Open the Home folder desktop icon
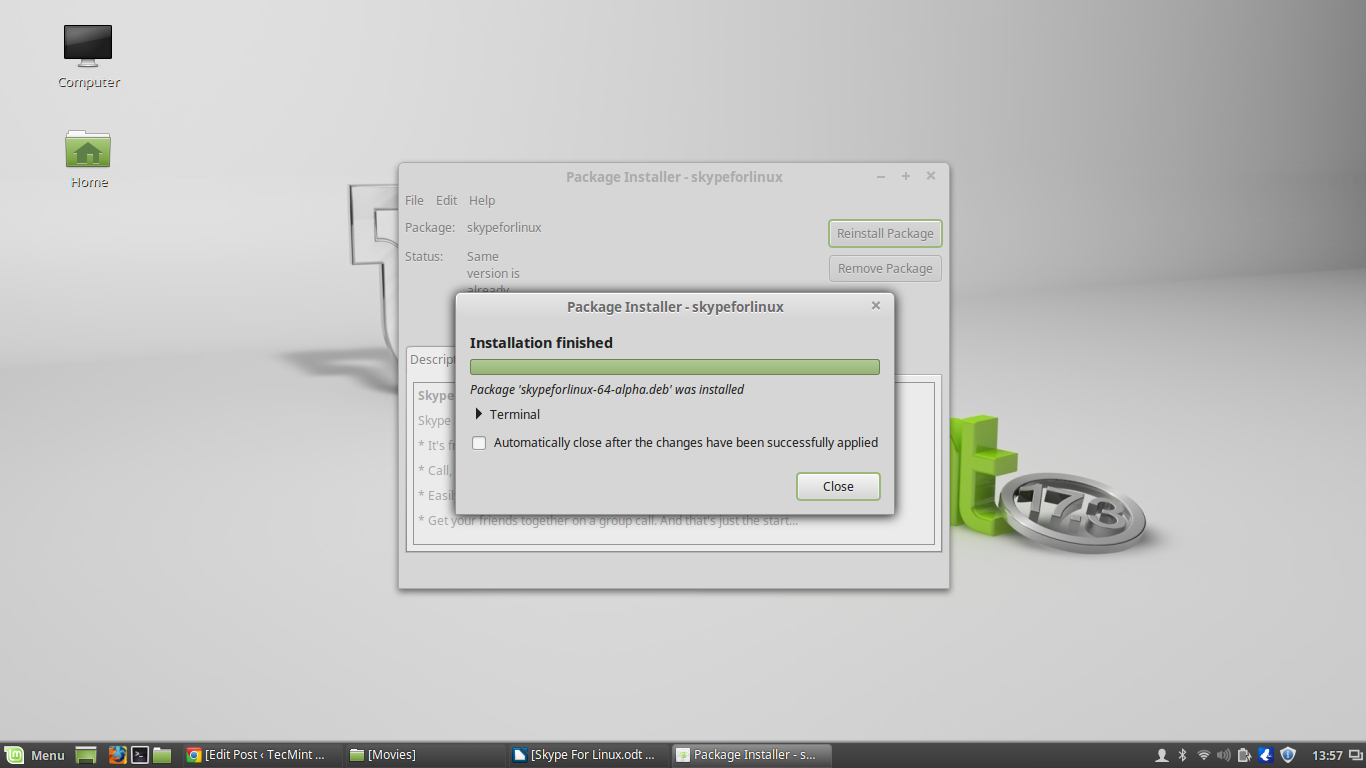Viewport: 1366px width, 768px height. pos(88,158)
